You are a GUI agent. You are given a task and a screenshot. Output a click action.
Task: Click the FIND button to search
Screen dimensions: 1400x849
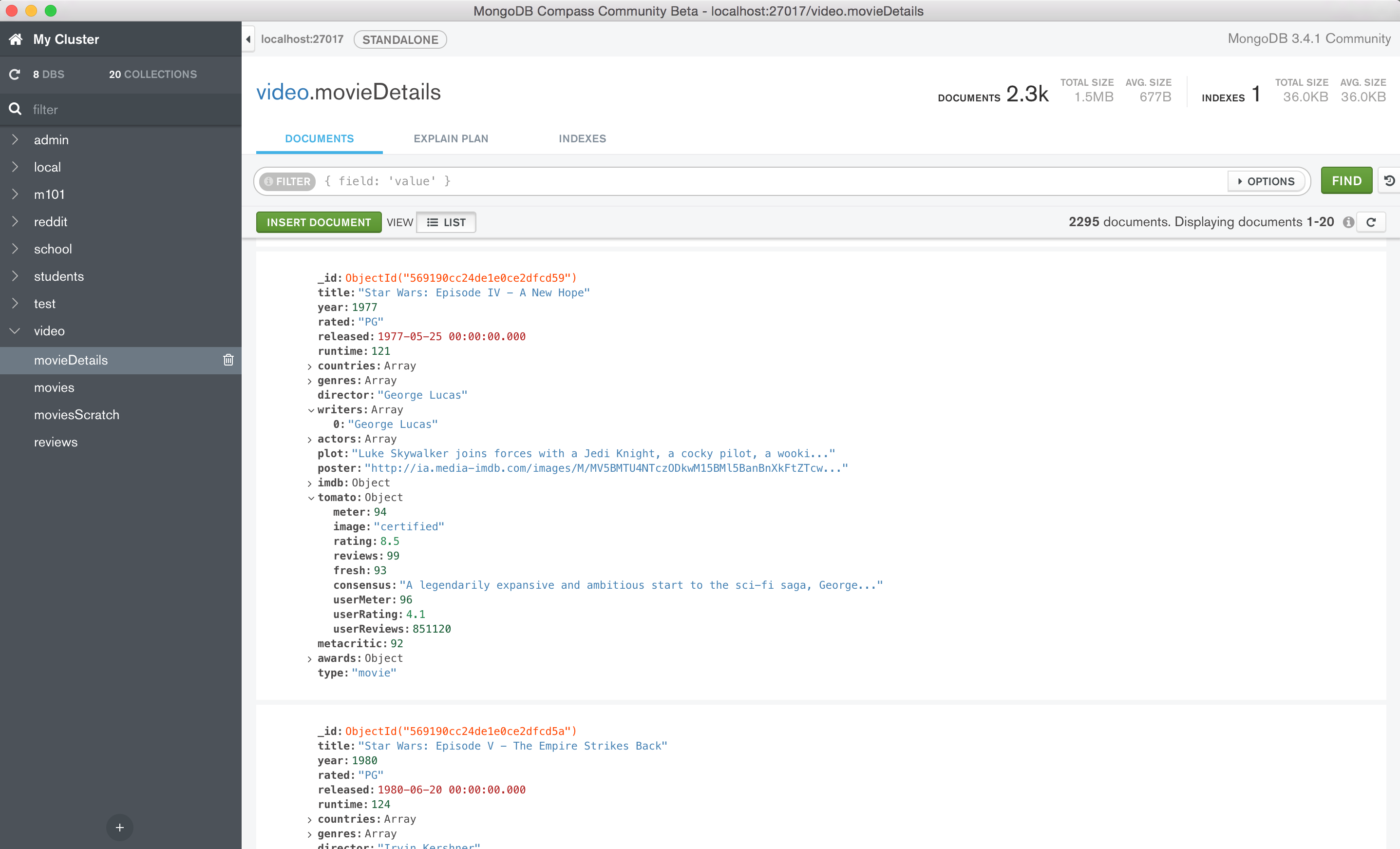pos(1347,181)
